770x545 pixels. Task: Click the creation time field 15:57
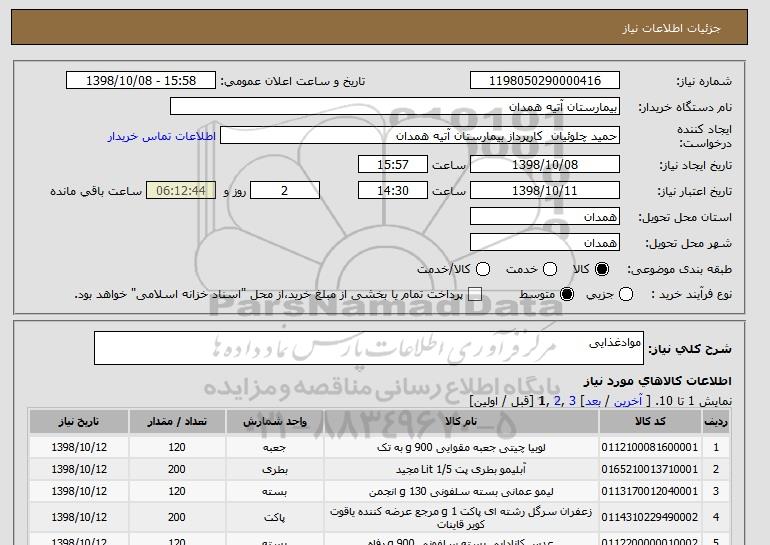393,164
